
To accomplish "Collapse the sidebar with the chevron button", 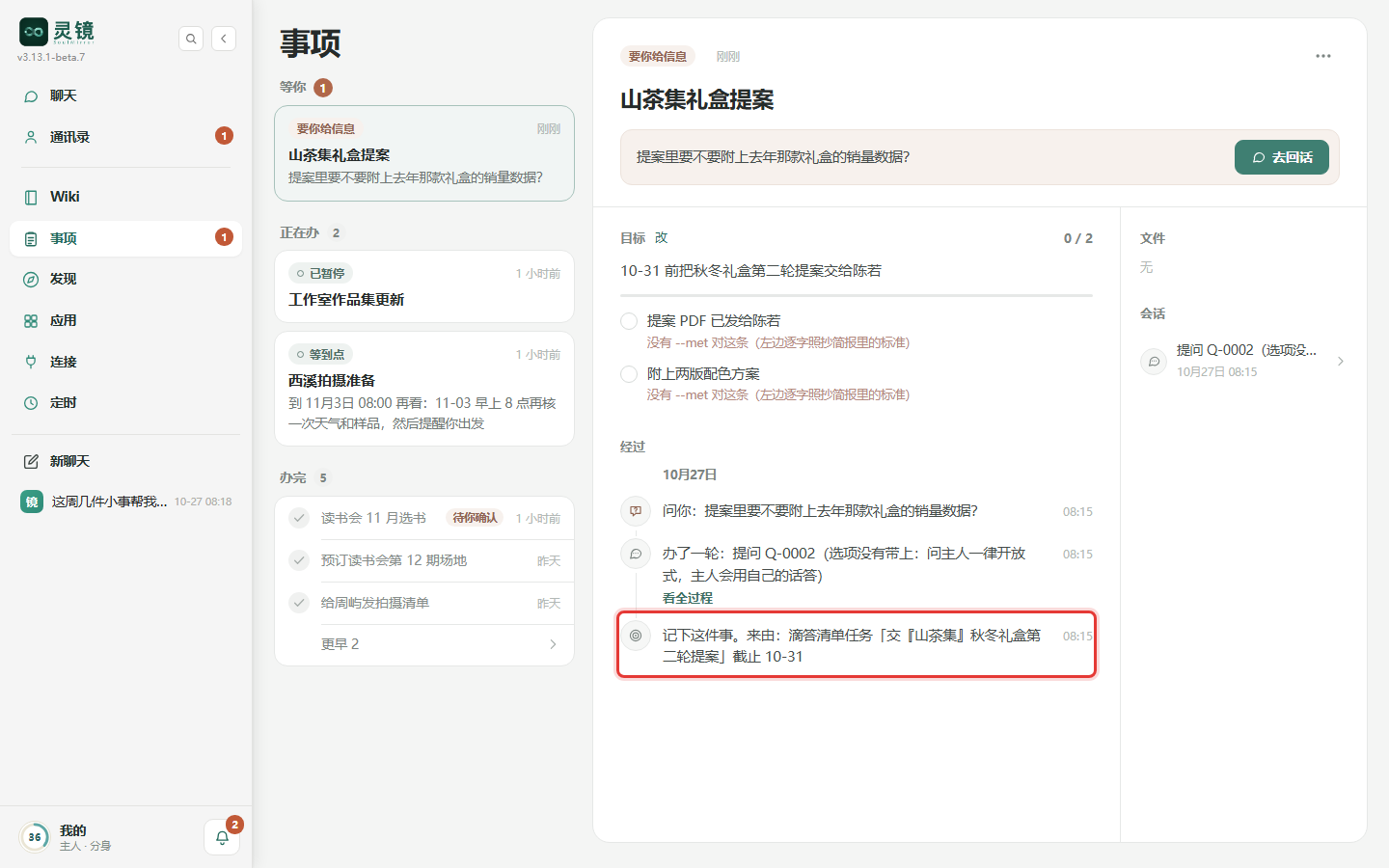I will tap(224, 39).
